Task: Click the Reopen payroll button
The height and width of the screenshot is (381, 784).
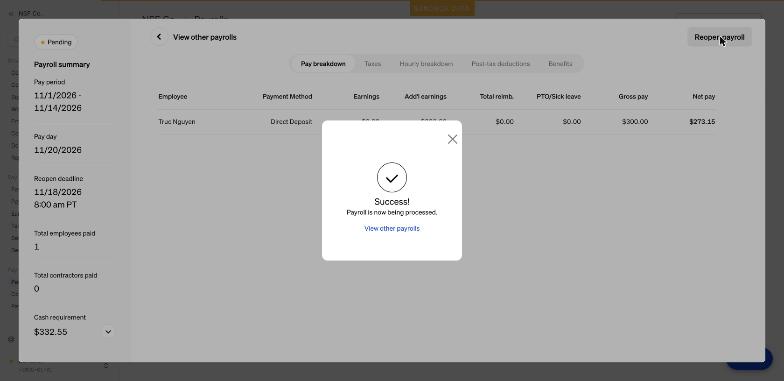Action: (719, 37)
